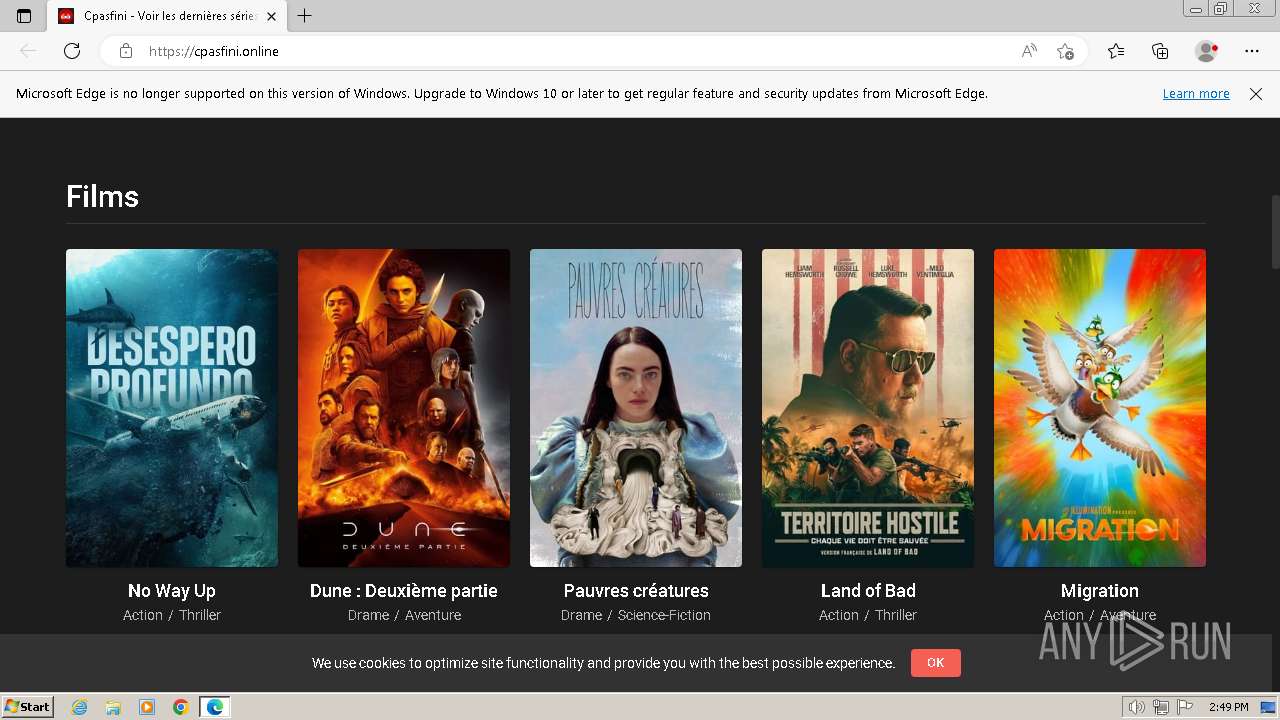Open the Favorites list icon
Image resolution: width=1280 pixels, height=720 pixels.
1116,51
